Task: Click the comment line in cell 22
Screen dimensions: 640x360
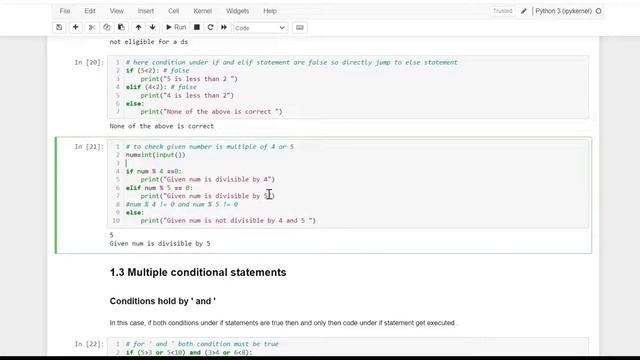Action: click(202, 344)
